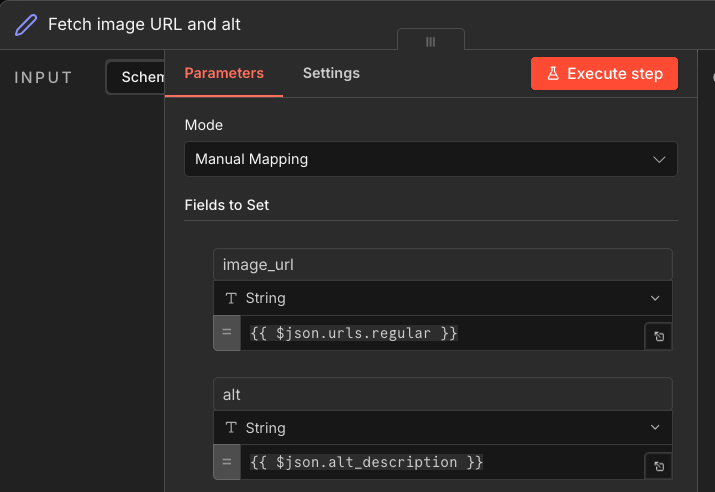Click the alt field name input
Image resolution: width=715 pixels, height=492 pixels.
tap(442, 395)
